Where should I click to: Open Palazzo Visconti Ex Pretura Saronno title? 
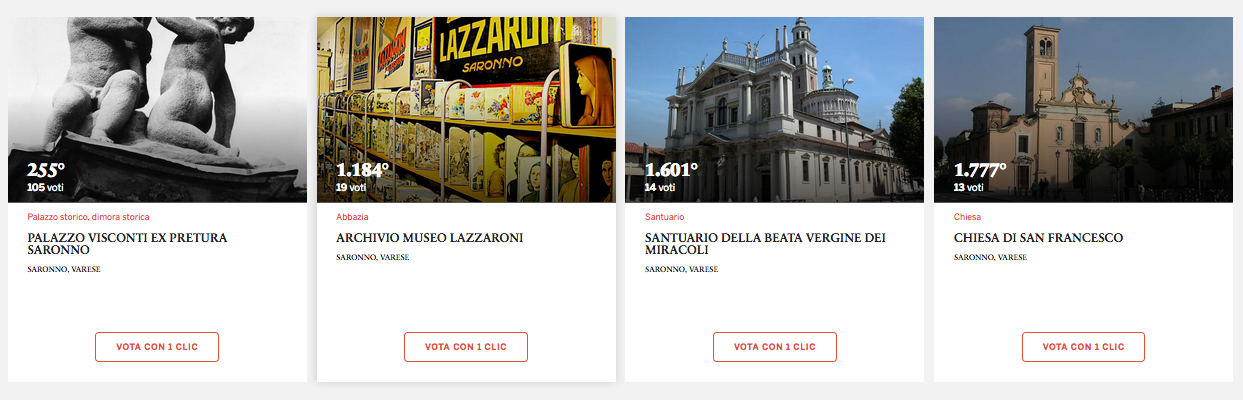click(127, 244)
